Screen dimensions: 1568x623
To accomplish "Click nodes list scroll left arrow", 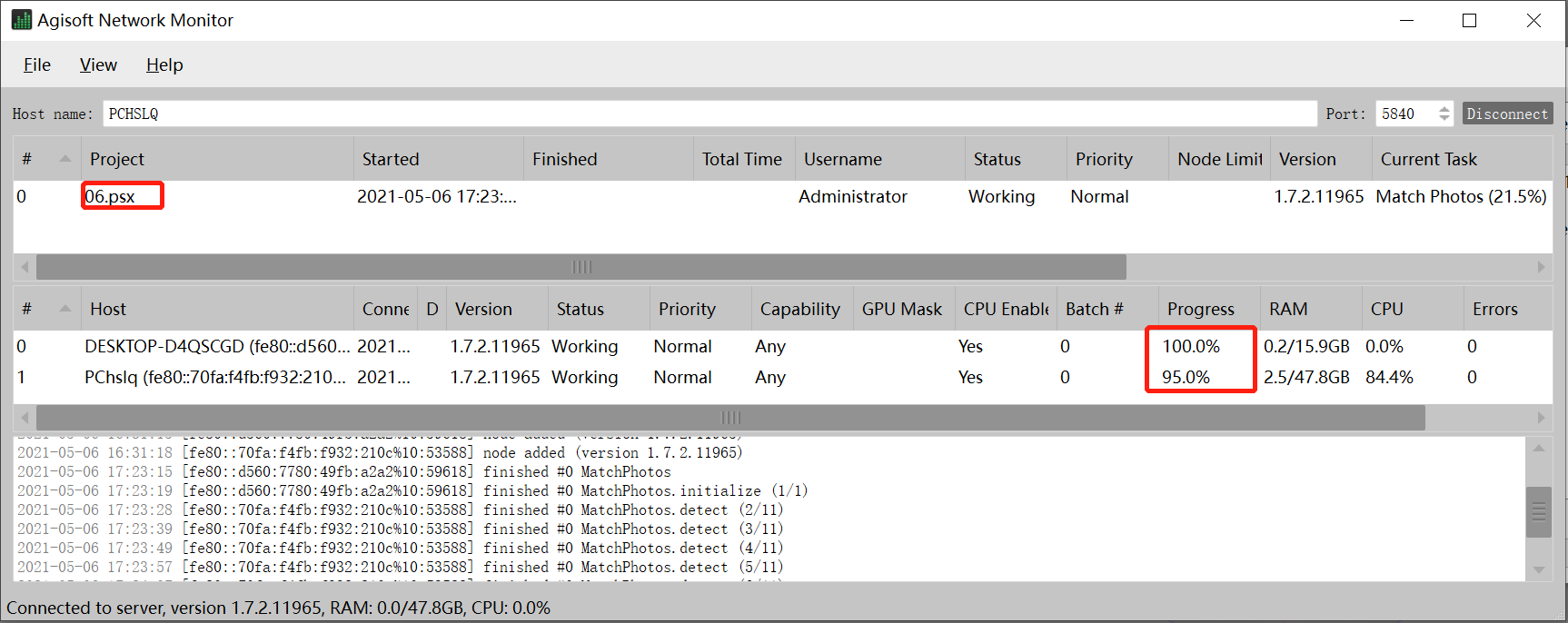I will point(25,418).
